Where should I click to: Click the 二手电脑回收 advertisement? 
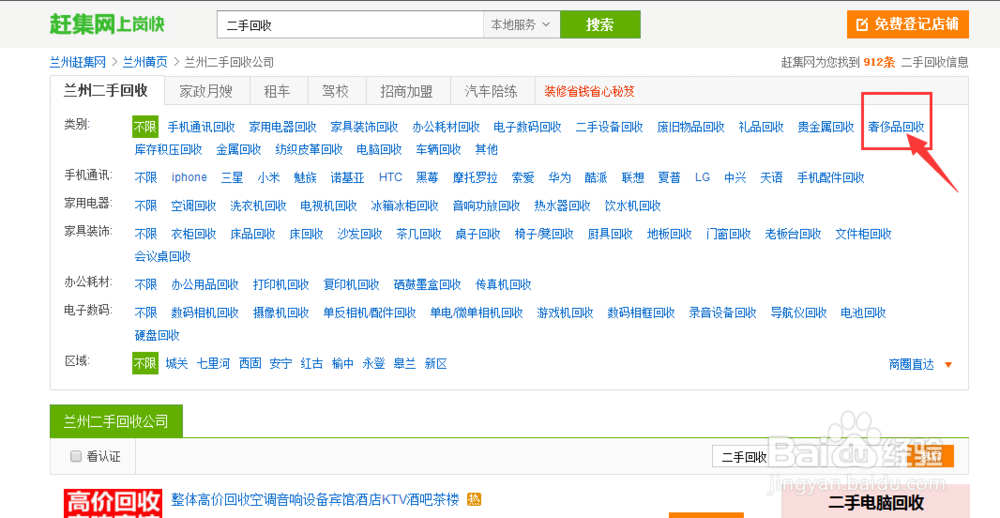click(x=875, y=501)
